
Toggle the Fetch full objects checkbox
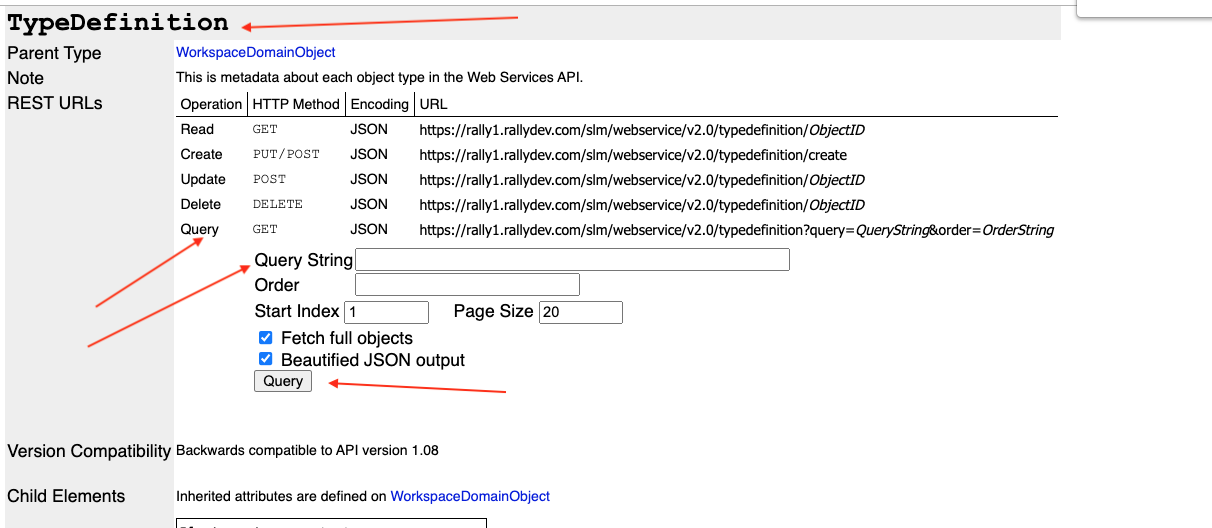click(265, 338)
